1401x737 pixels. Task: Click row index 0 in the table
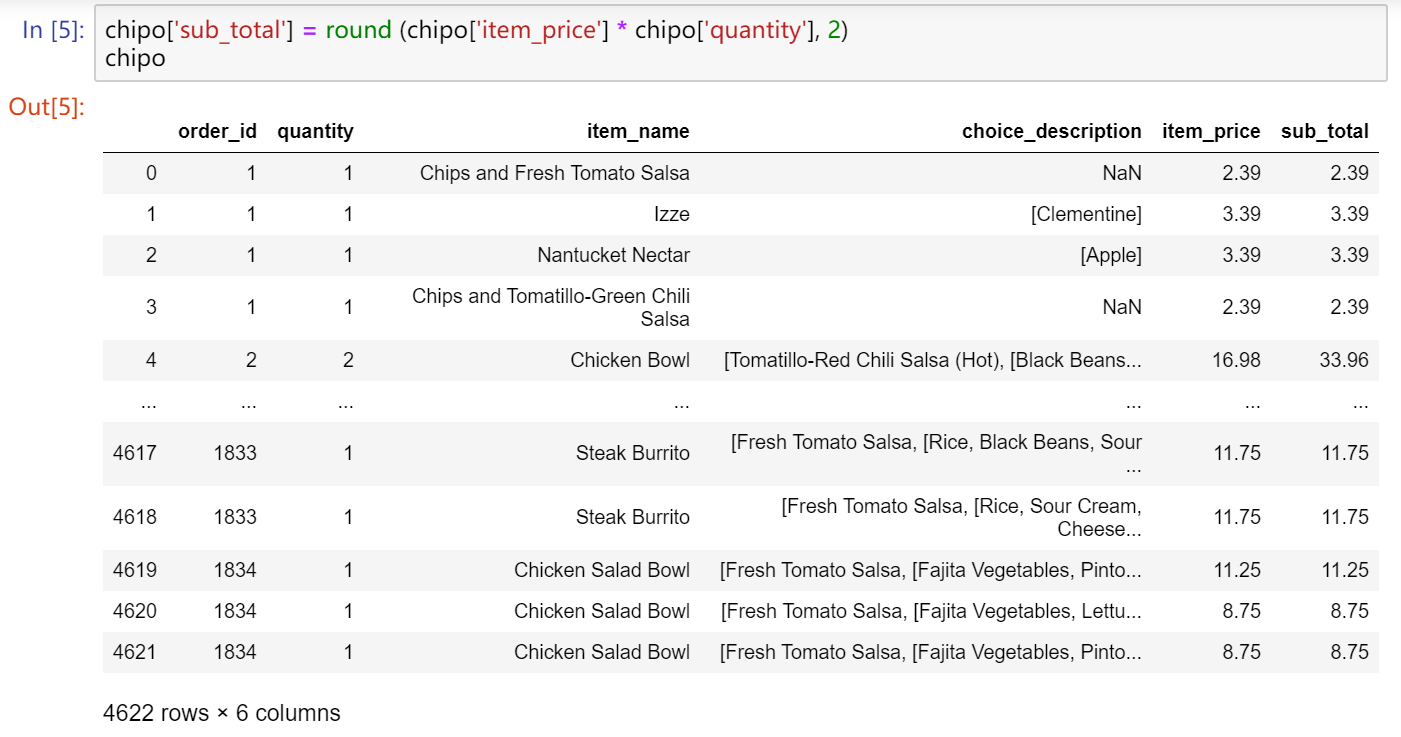[151, 173]
